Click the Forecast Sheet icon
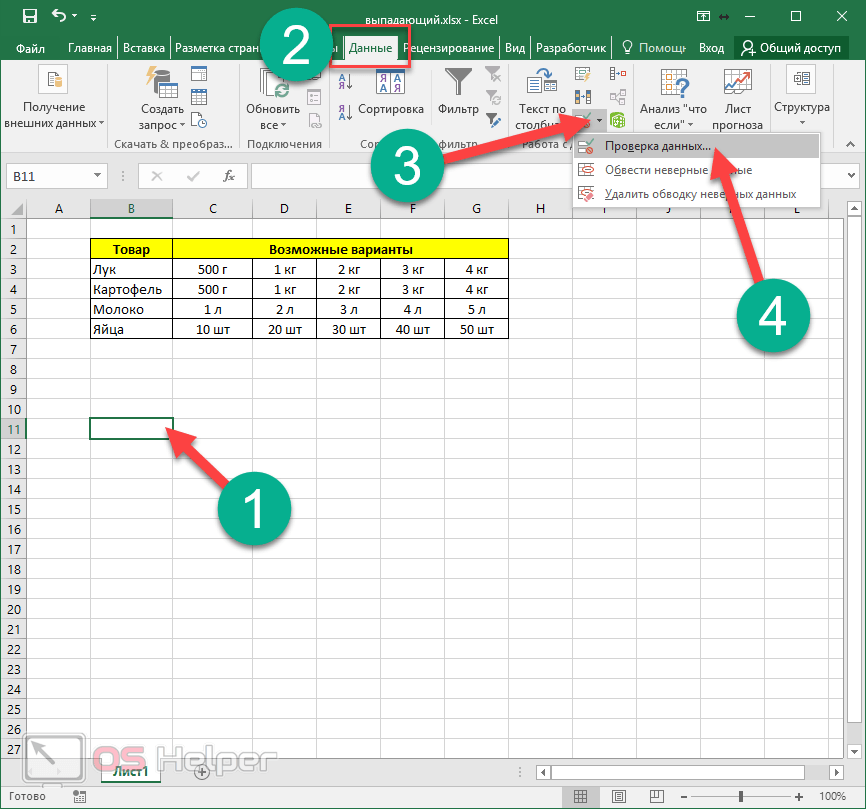 (737, 84)
